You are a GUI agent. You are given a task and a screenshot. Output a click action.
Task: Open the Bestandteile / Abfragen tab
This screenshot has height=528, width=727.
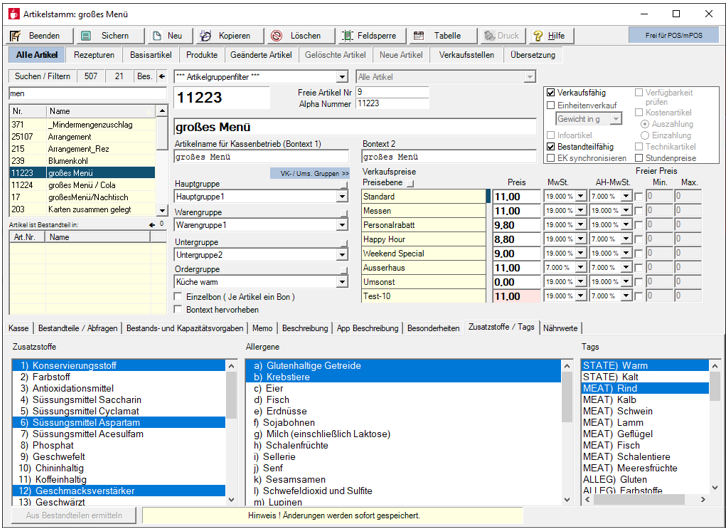78,328
